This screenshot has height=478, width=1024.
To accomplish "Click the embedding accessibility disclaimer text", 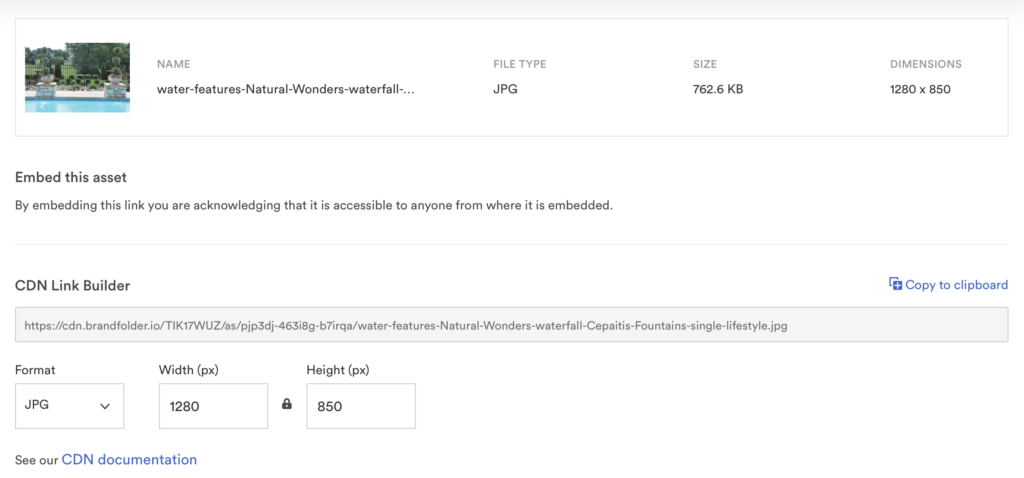I will (313, 206).
